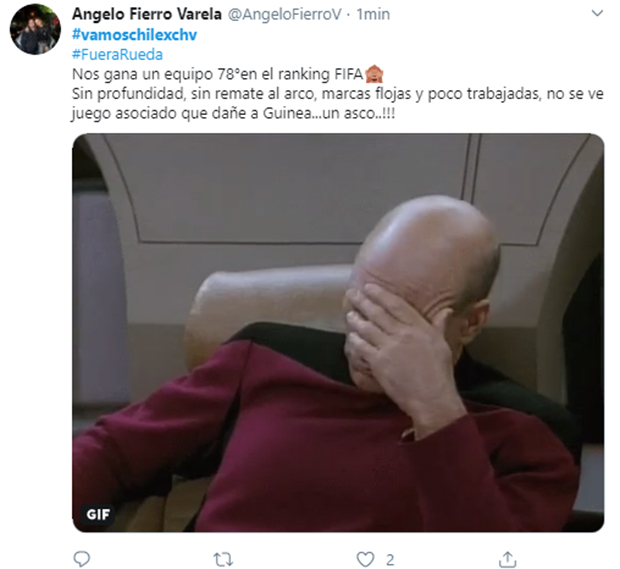This screenshot has height=569, width=620.
Task: Open the tweet options chevron menu
Action: tap(597, 13)
